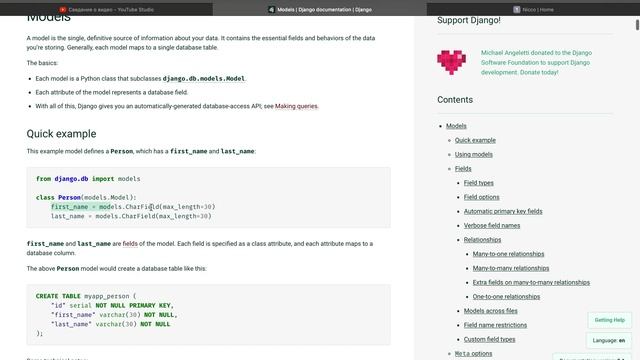Click the highlighted first_name code line

(133, 207)
